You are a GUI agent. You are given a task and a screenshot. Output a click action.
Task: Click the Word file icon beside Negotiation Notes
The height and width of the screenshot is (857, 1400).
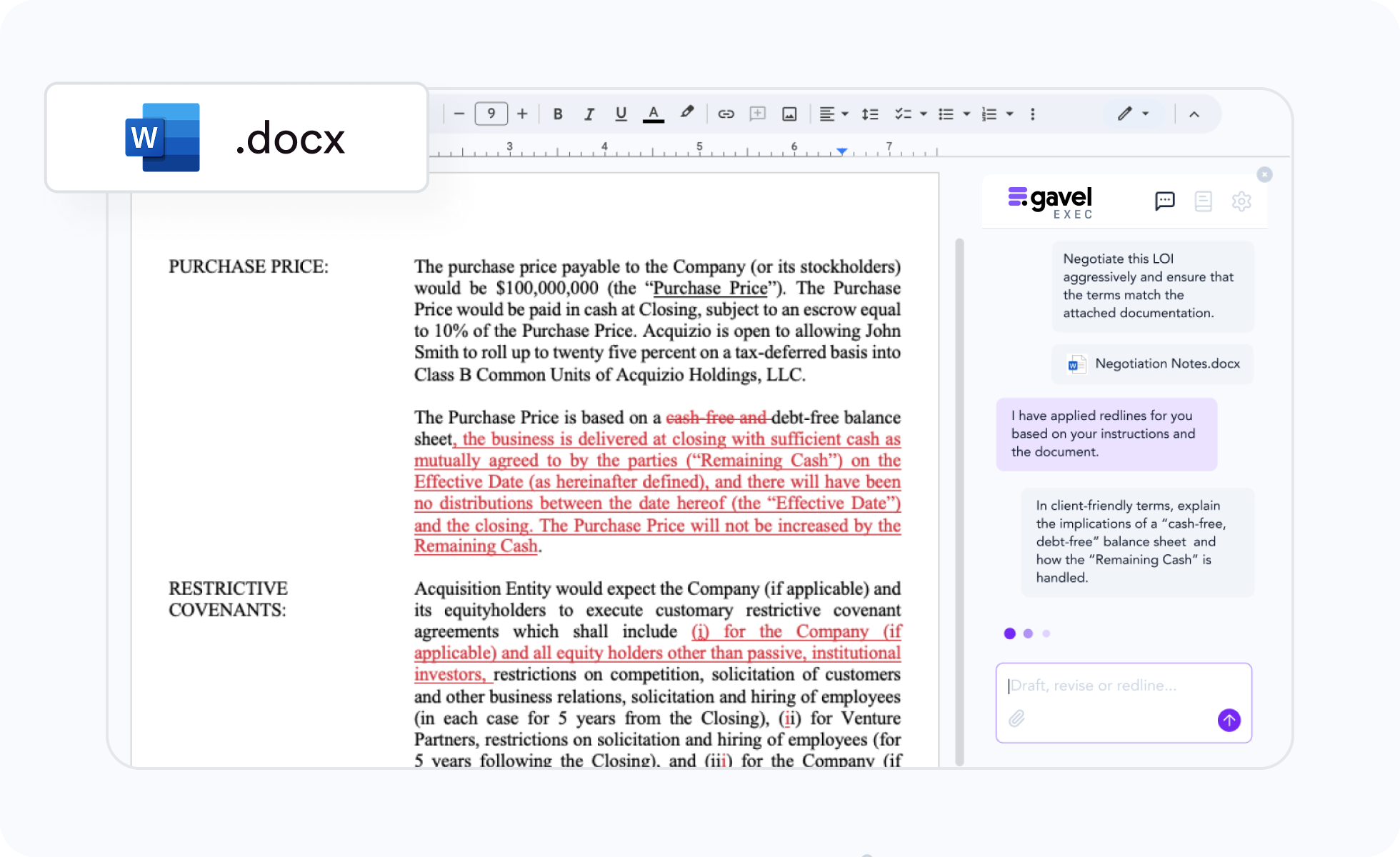tap(1076, 364)
